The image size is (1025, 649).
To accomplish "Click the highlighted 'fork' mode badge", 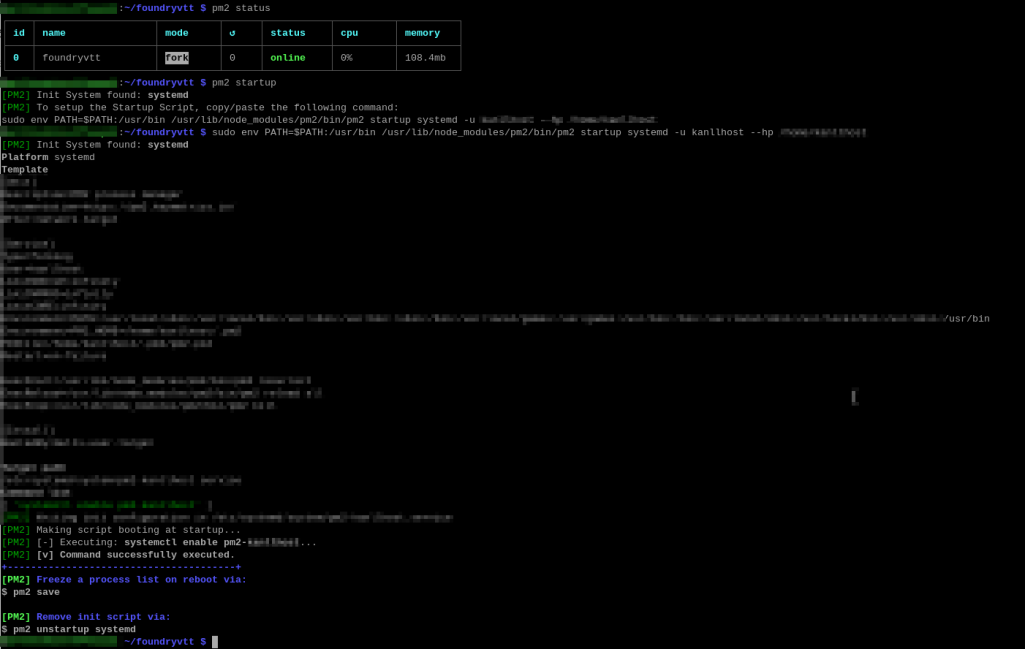I will [x=176, y=58].
